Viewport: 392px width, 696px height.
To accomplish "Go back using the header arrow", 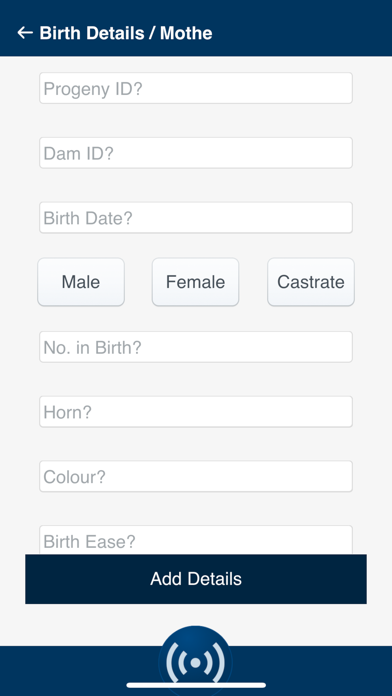I will click(25, 33).
